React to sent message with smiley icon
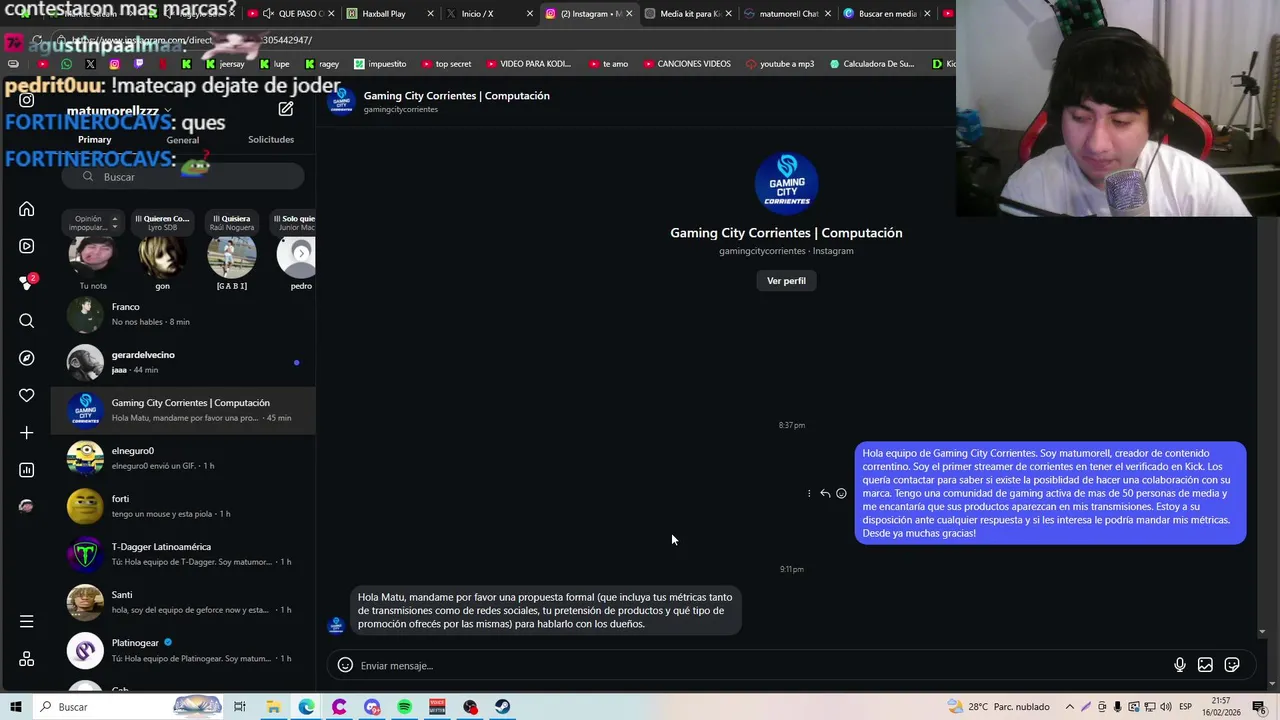 coord(841,493)
